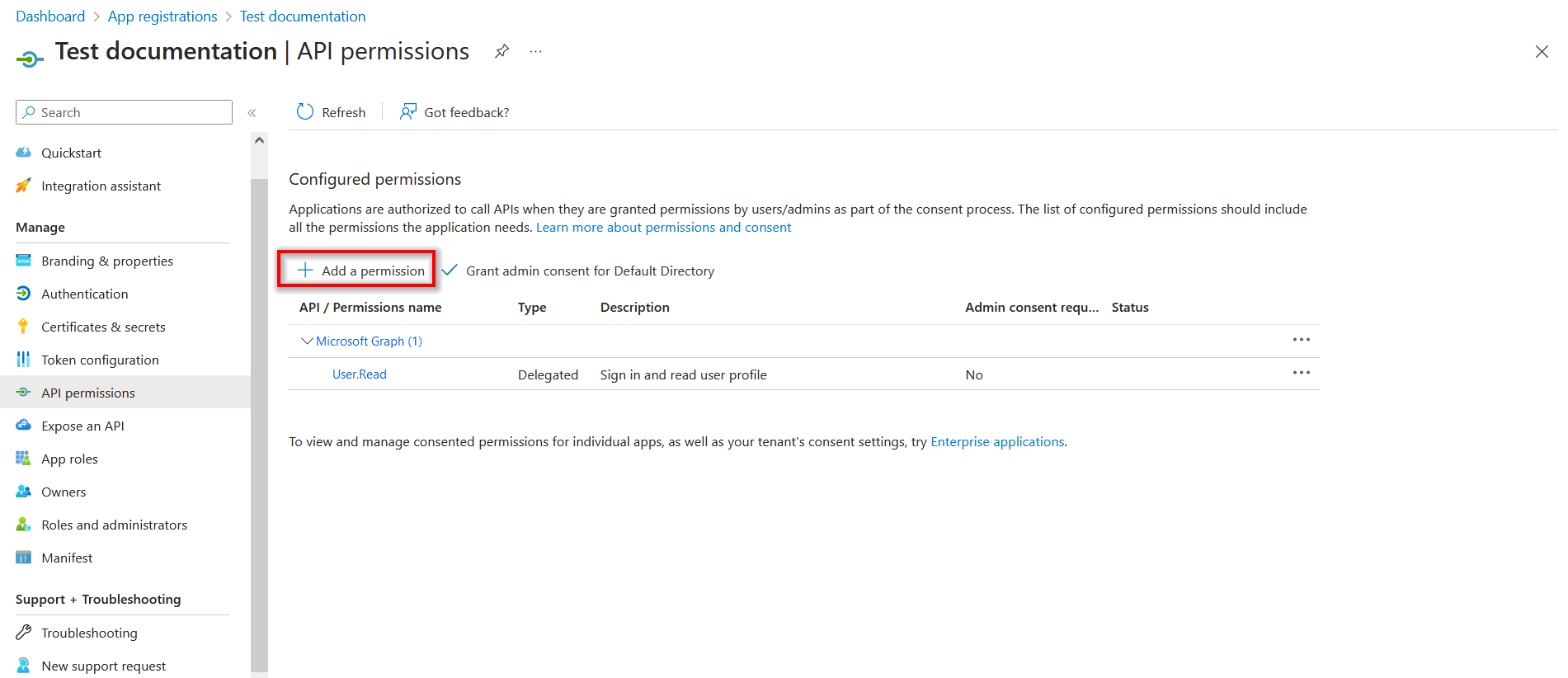Click the Token configuration bars icon
The height and width of the screenshot is (678, 1568).
click(23, 360)
